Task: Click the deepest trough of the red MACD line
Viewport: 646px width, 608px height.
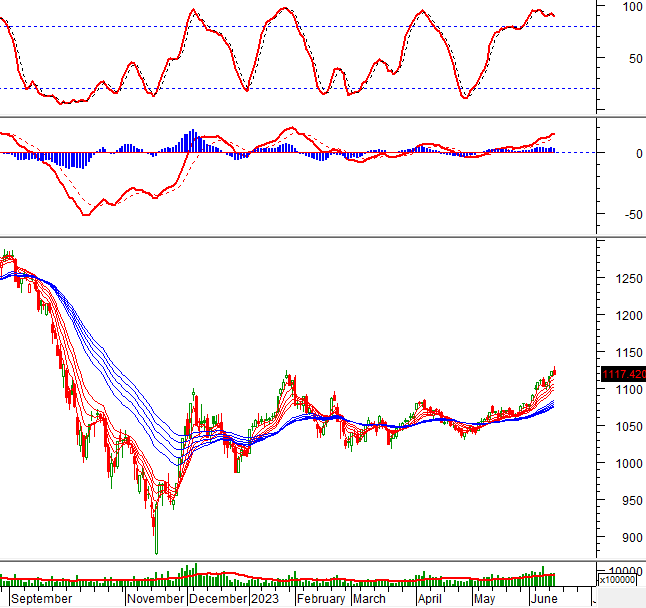Action: pyautogui.click(x=86, y=213)
